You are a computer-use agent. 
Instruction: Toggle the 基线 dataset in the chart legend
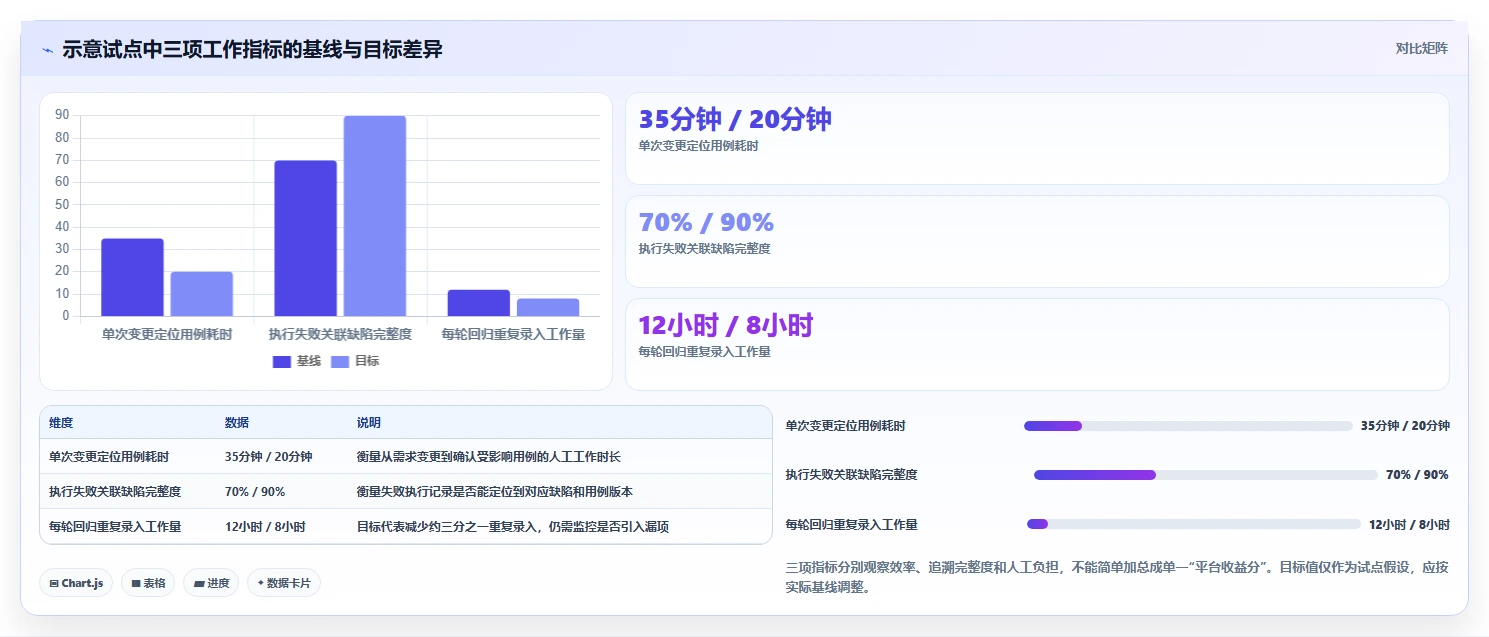click(x=297, y=361)
